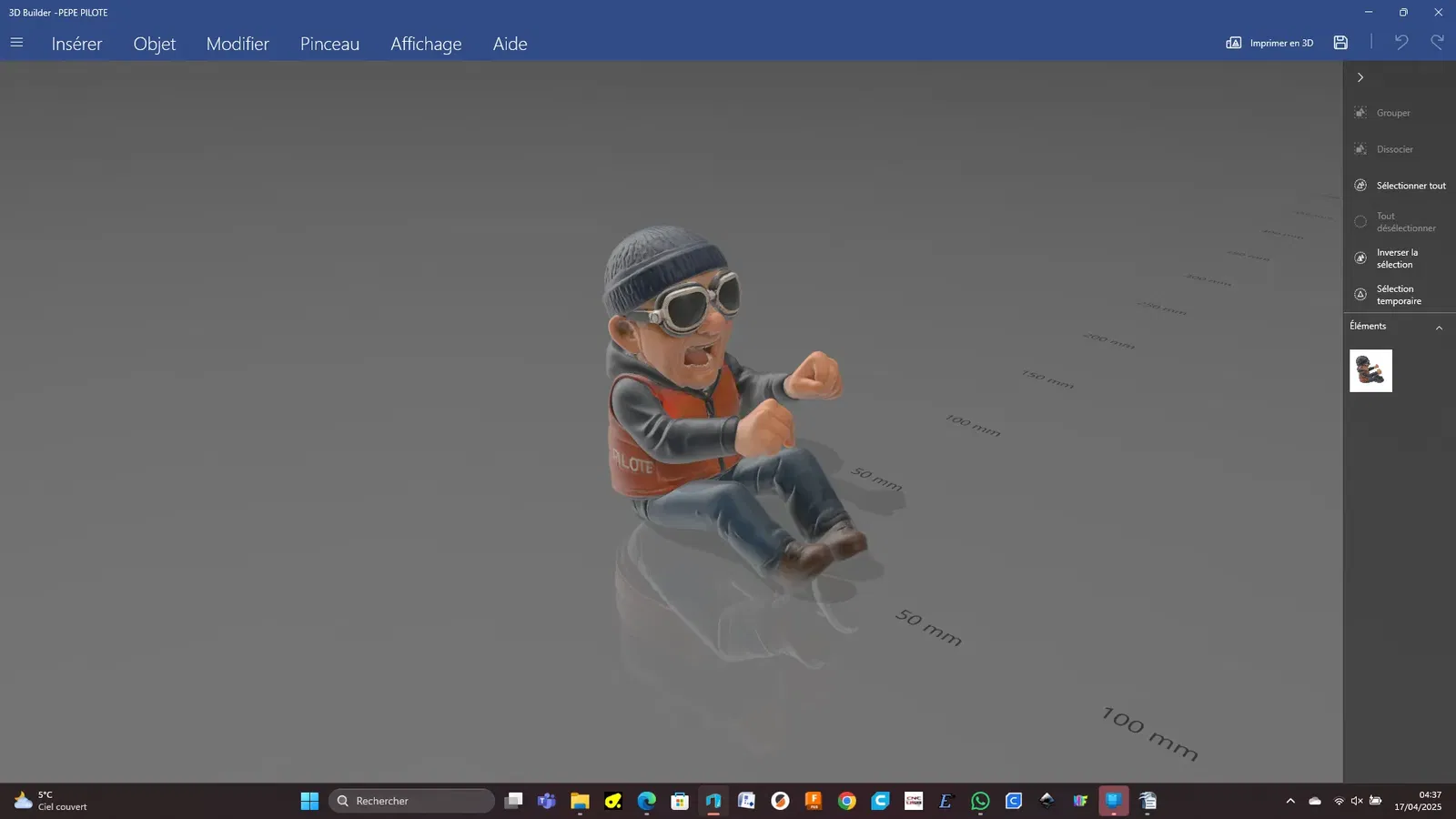Collapse the right side panel with the chevron
The height and width of the screenshot is (819, 1456).
1360,77
